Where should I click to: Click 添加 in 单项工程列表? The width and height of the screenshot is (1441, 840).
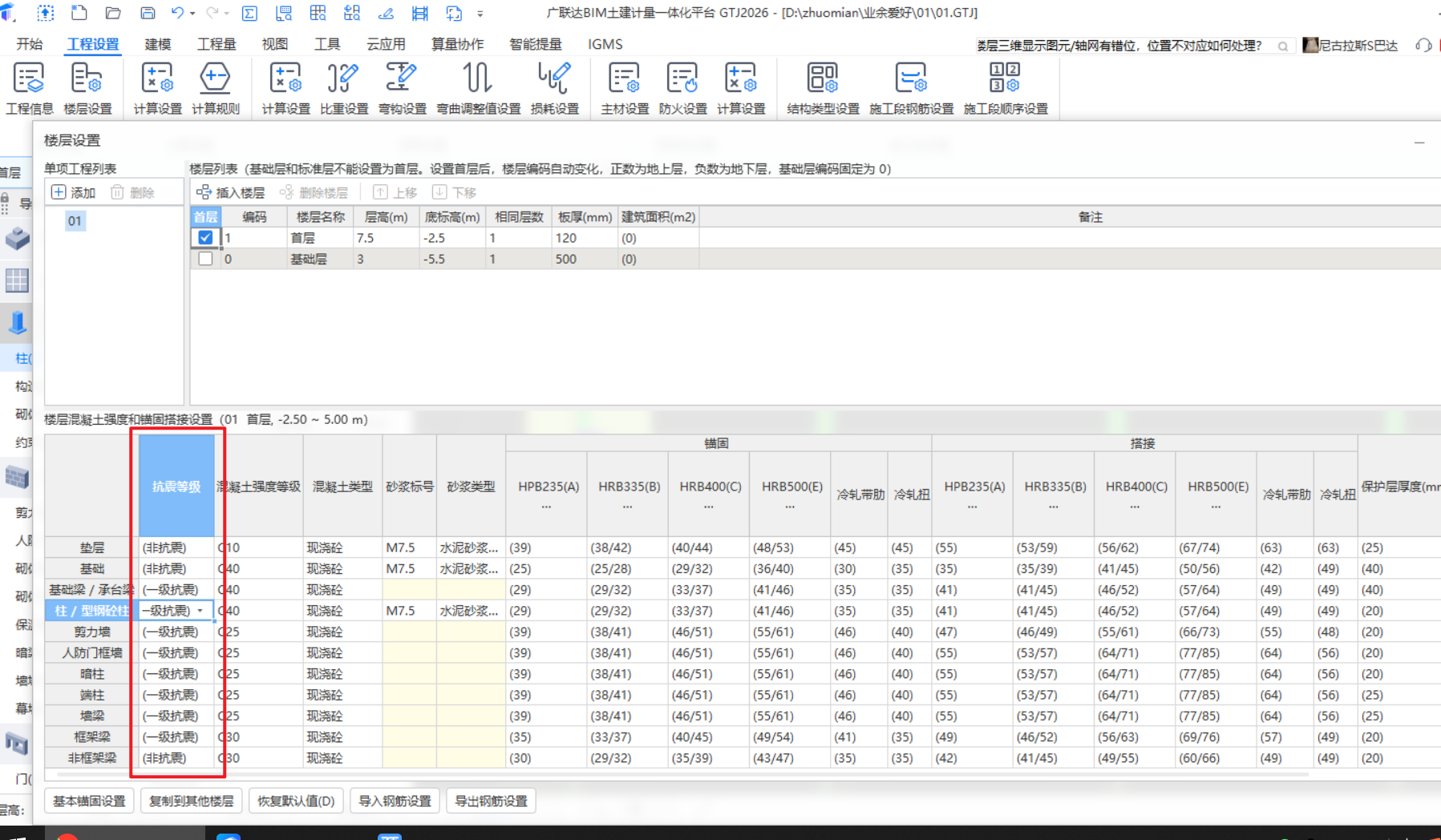click(x=74, y=192)
